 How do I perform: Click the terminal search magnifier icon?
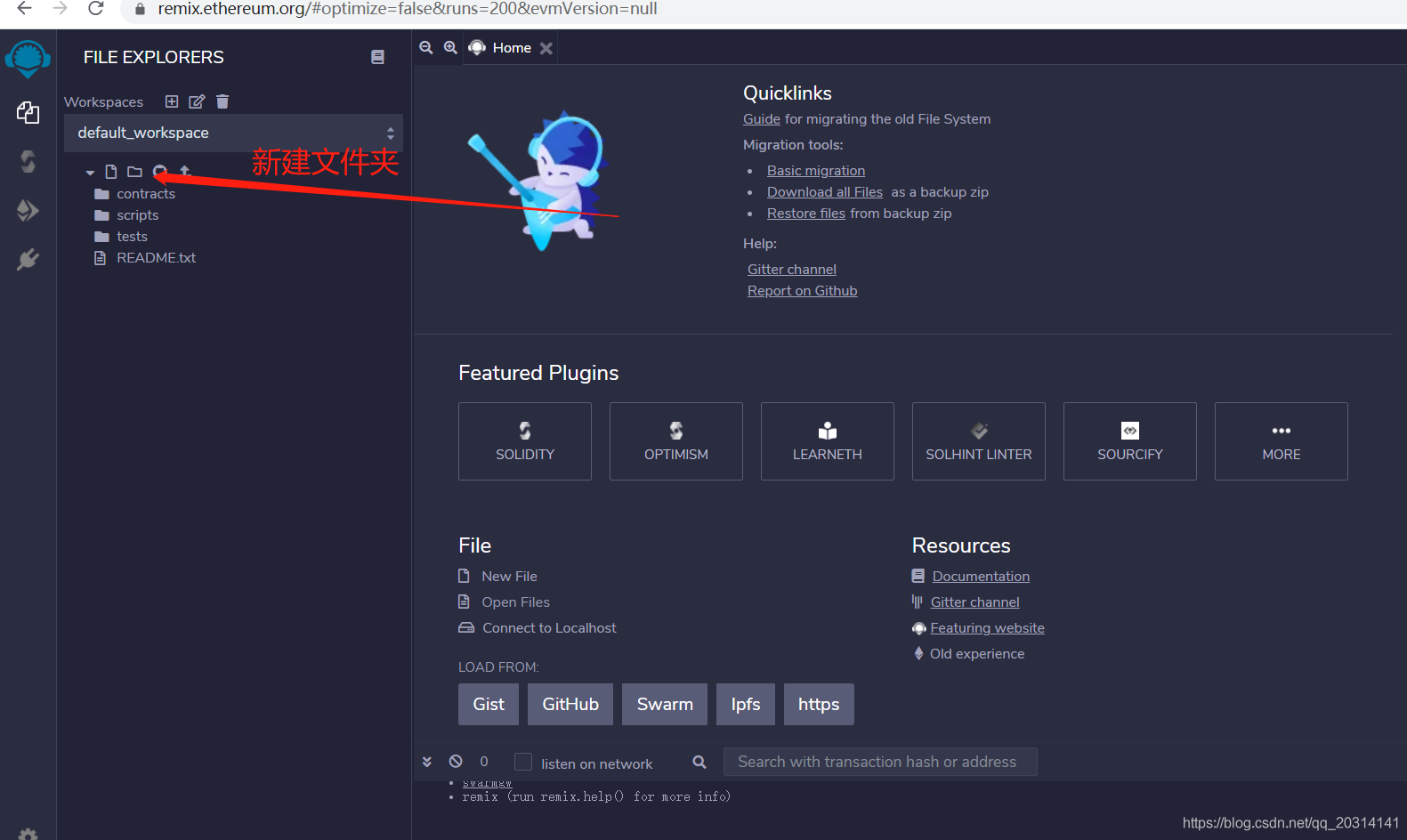(699, 762)
